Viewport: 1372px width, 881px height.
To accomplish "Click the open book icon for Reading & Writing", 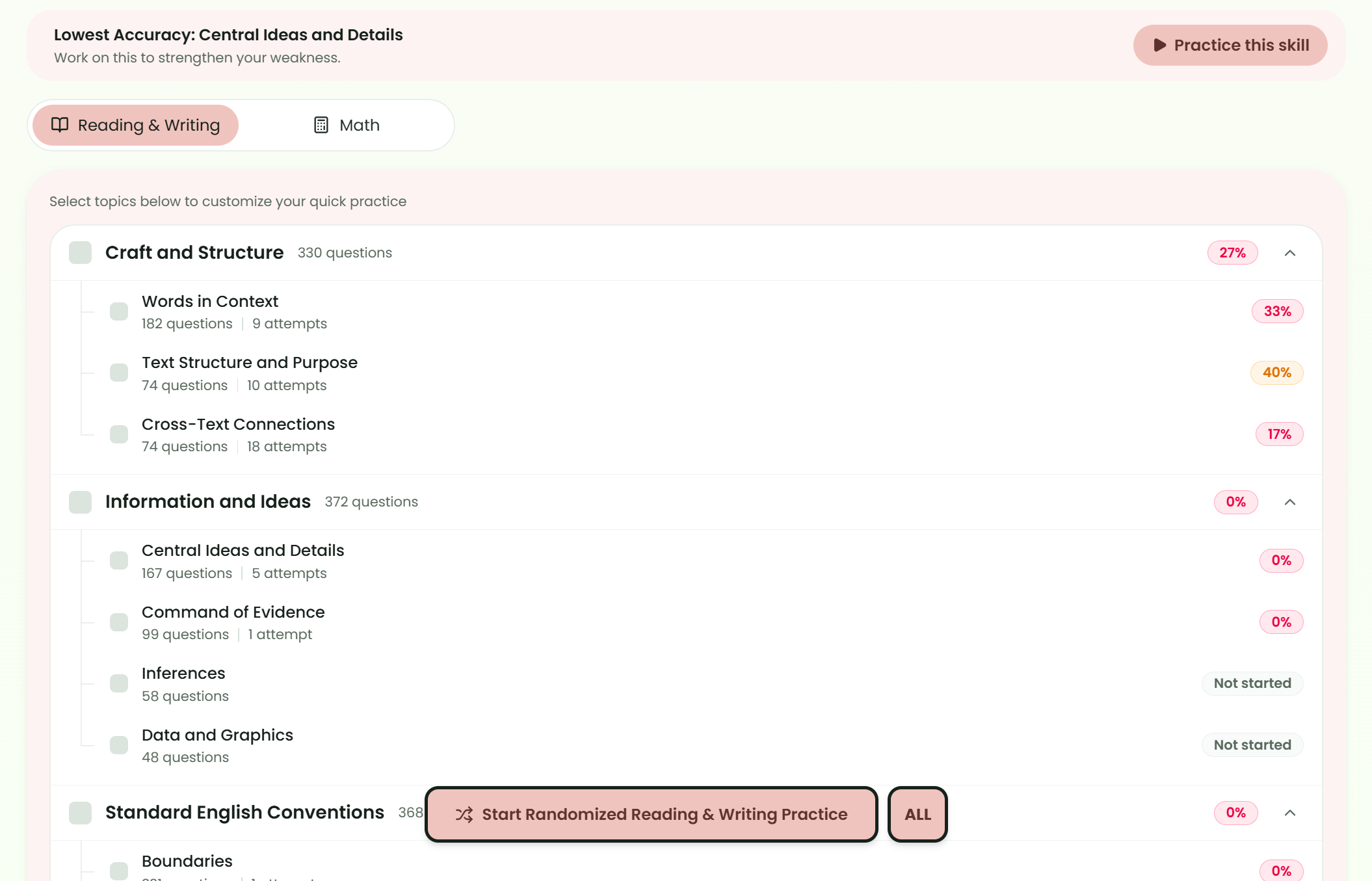I will [60, 125].
